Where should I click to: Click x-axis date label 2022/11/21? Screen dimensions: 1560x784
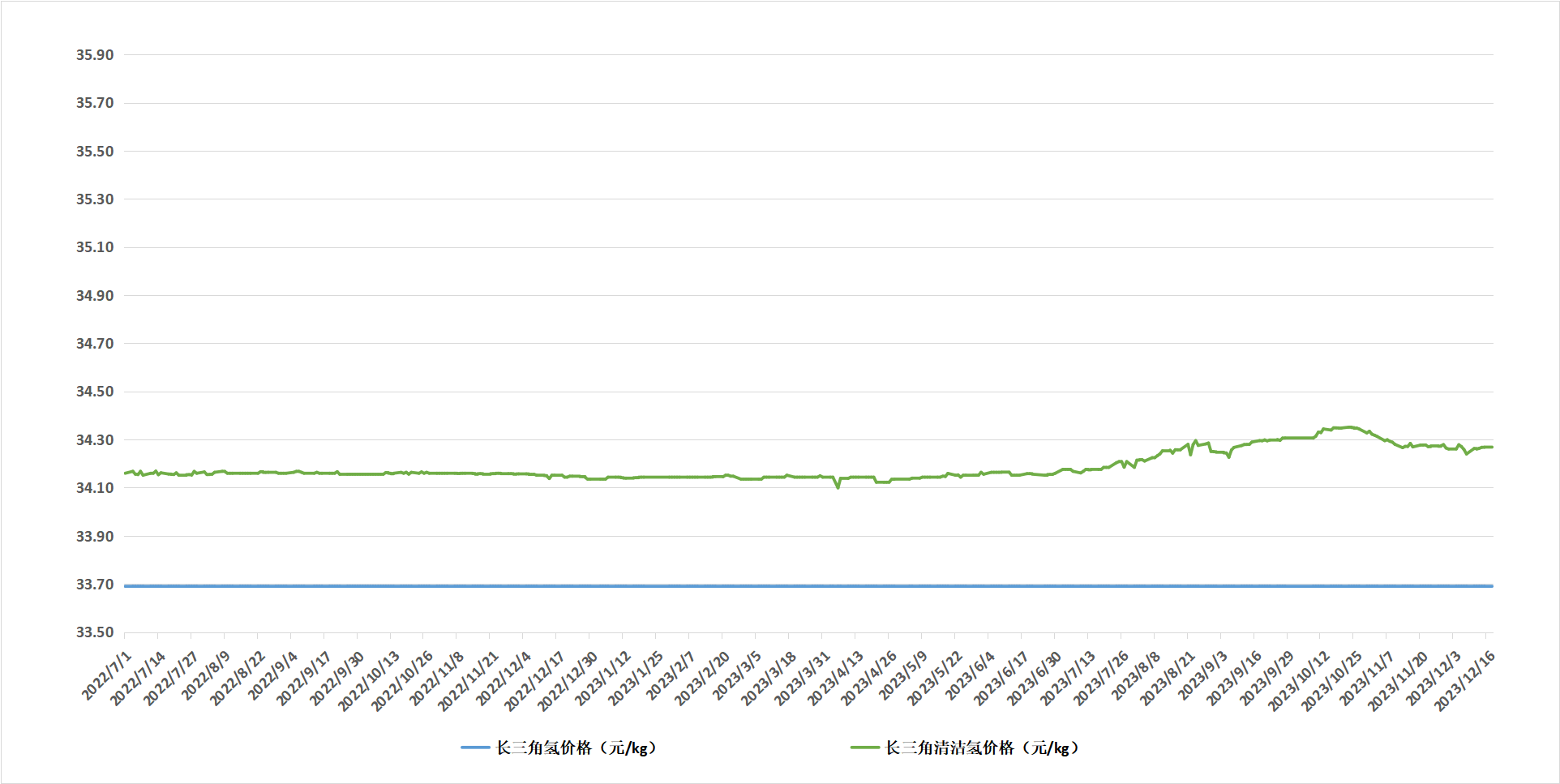tap(469, 680)
